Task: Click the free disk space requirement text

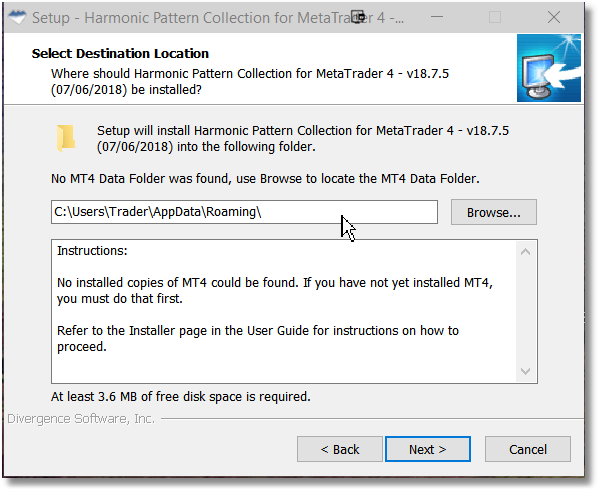Action: pyautogui.click(x=181, y=397)
